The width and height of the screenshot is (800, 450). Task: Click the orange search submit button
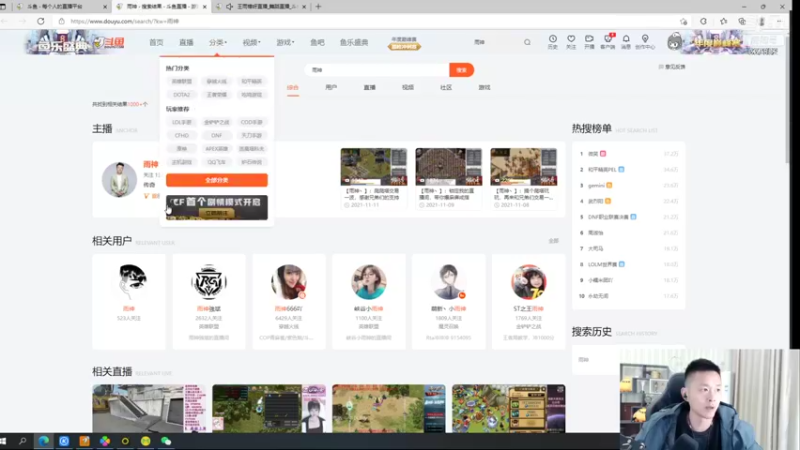coord(461,70)
